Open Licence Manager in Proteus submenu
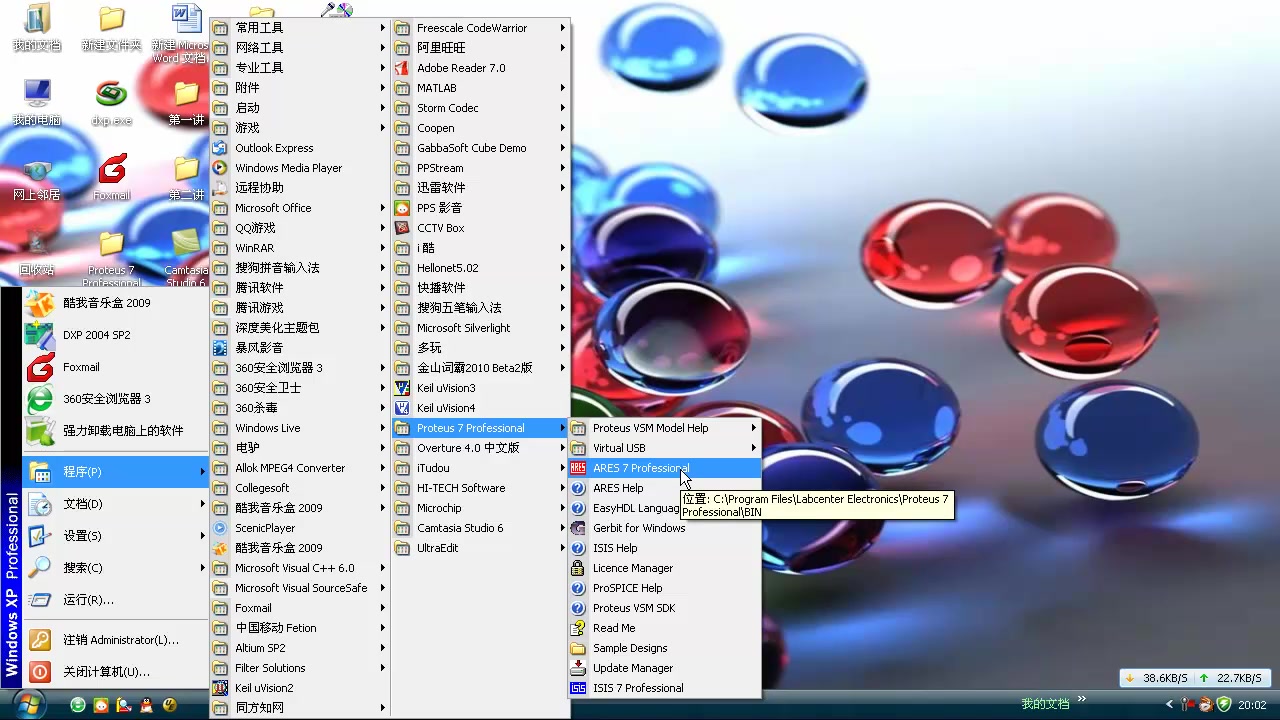This screenshot has height=720, width=1280. click(x=665, y=568)
